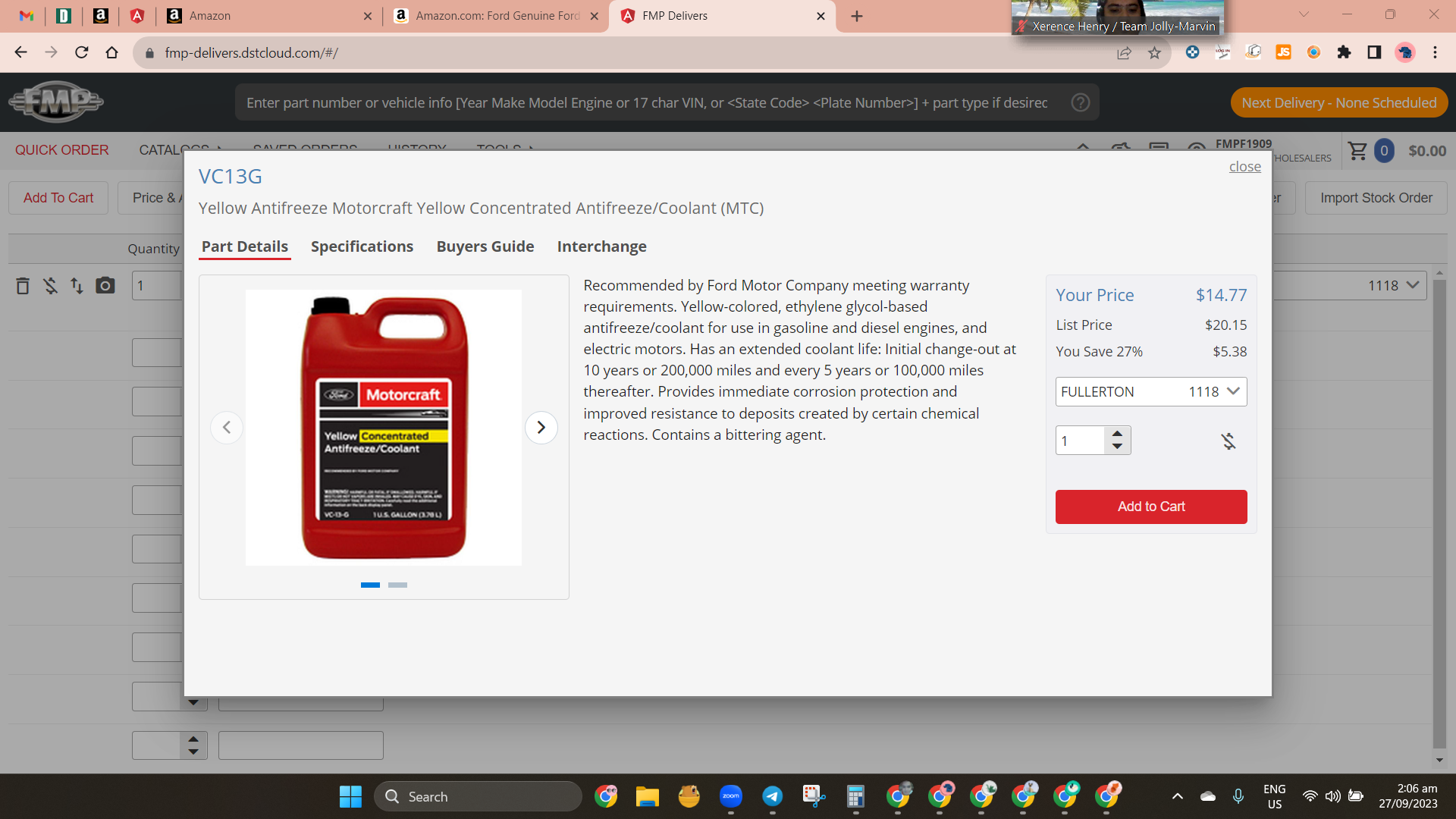Image resolution: width=1456 pixels, height=819 pixels.
Task: Select the second image carousel indicator
Action: pyautogui.click(x=397, y=585)
